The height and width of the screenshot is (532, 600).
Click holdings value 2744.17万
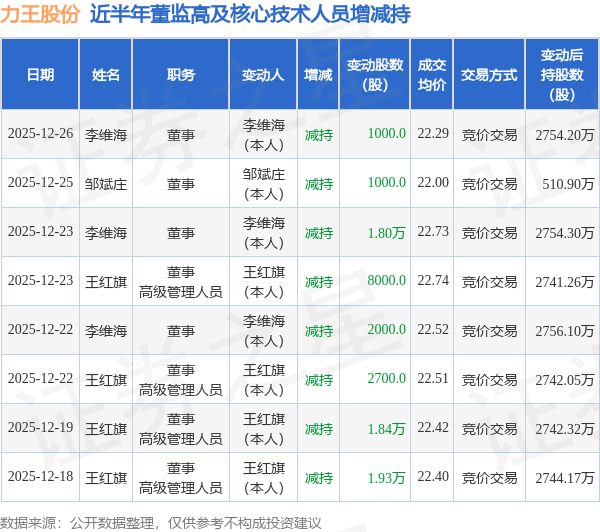point(565,478)
